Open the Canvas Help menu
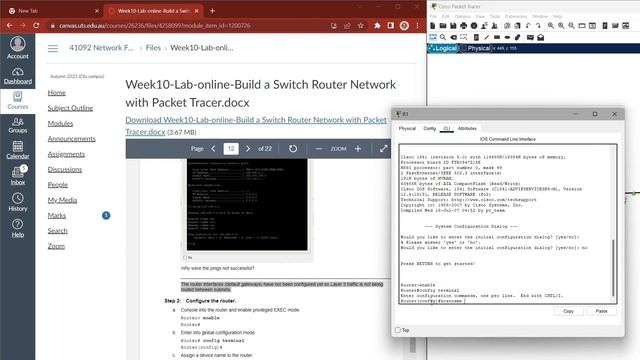The height and width of the screenshot is (360, 640). click(x=18, y=228)
